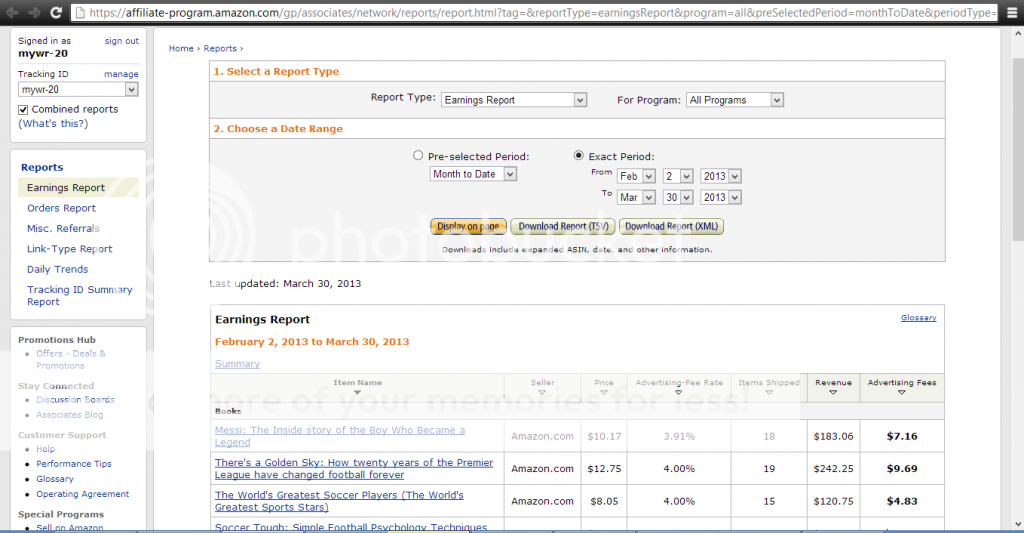Go to Reports breadcrumb
The height and width of the screenshot is (533, 1024).
coord(220,48)
